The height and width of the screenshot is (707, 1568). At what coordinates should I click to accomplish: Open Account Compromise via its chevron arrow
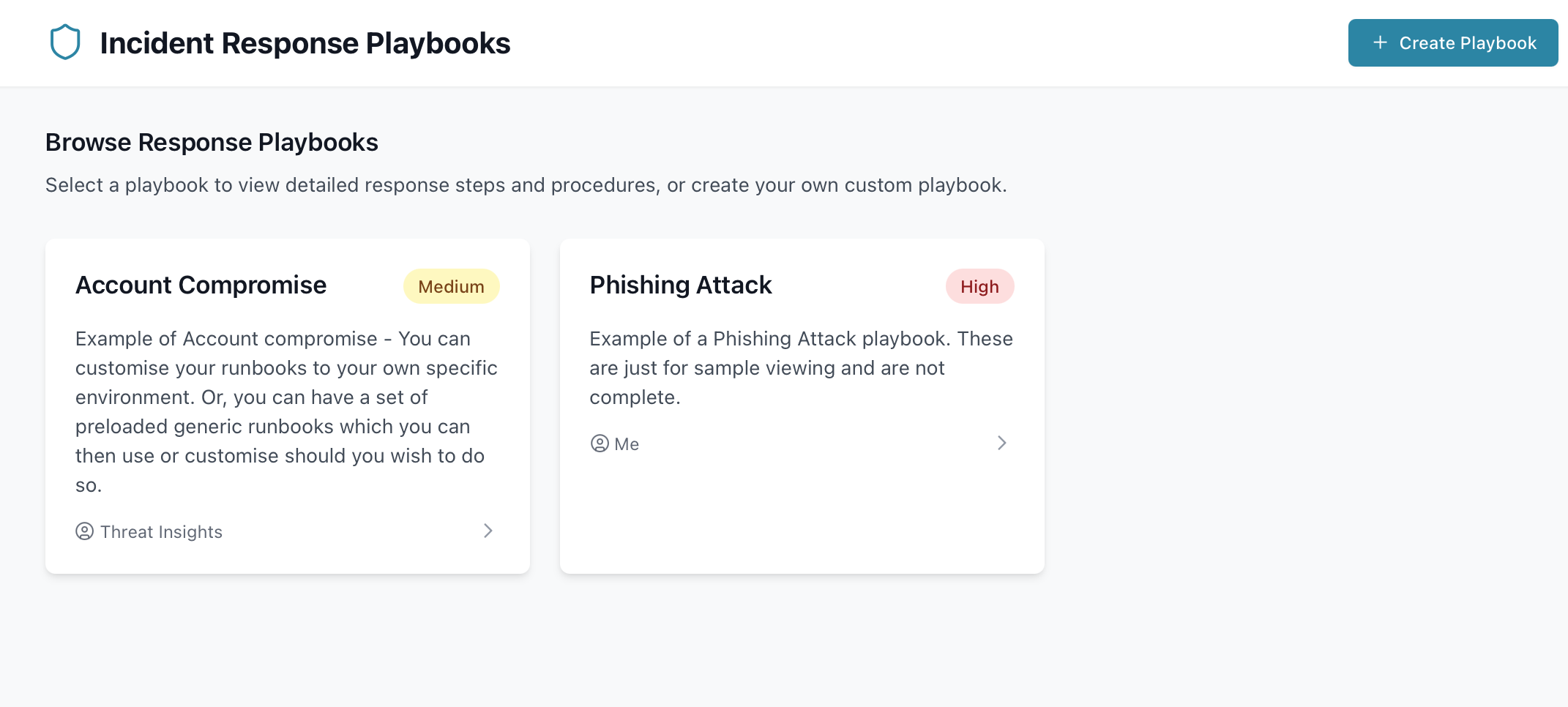click(488, 531)
